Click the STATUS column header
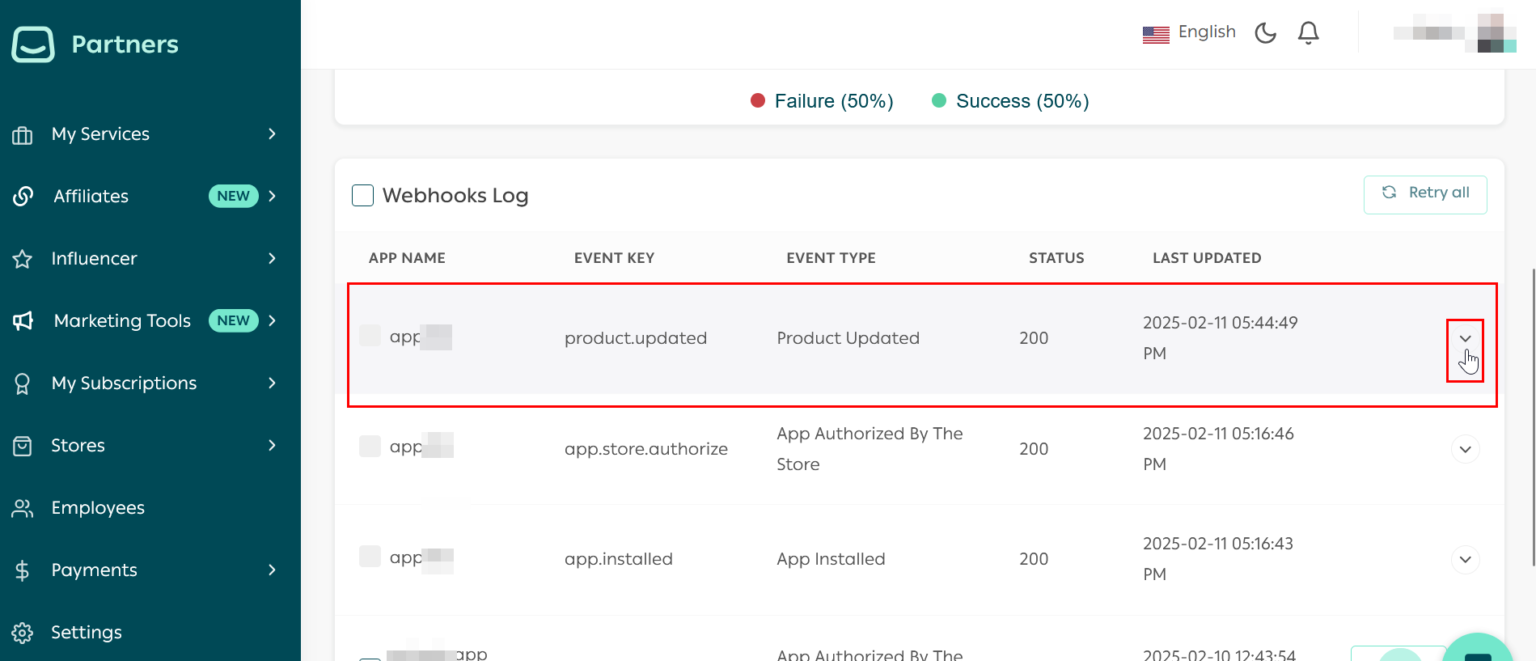This screenshot has width=1536, height=661. (1057, 258)
